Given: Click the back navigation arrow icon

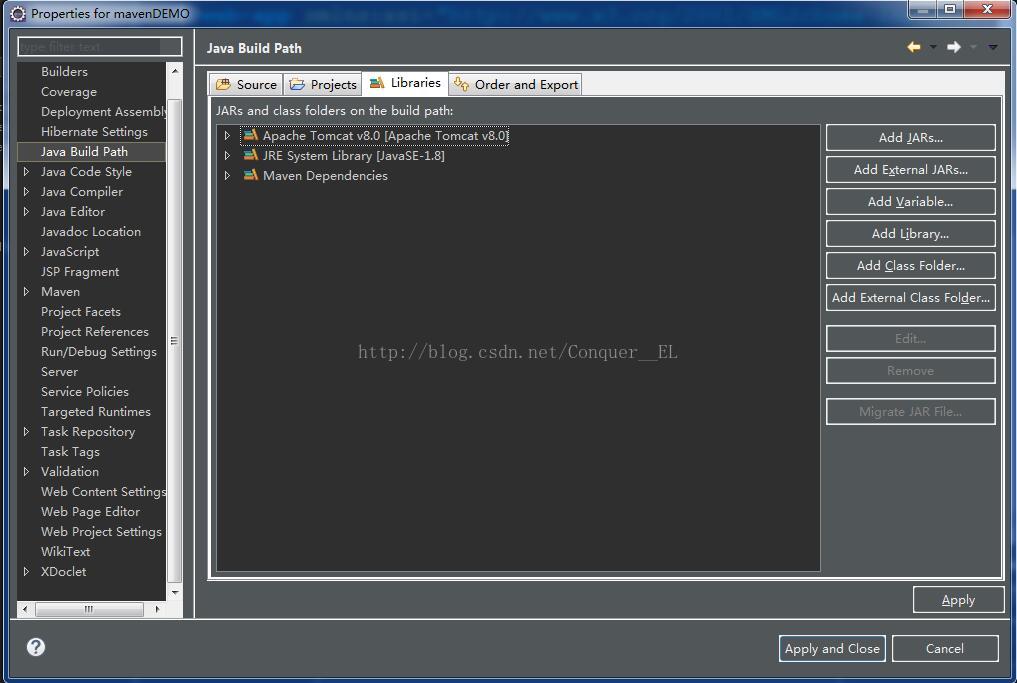Looking at the screenshot, I should 913,47.
